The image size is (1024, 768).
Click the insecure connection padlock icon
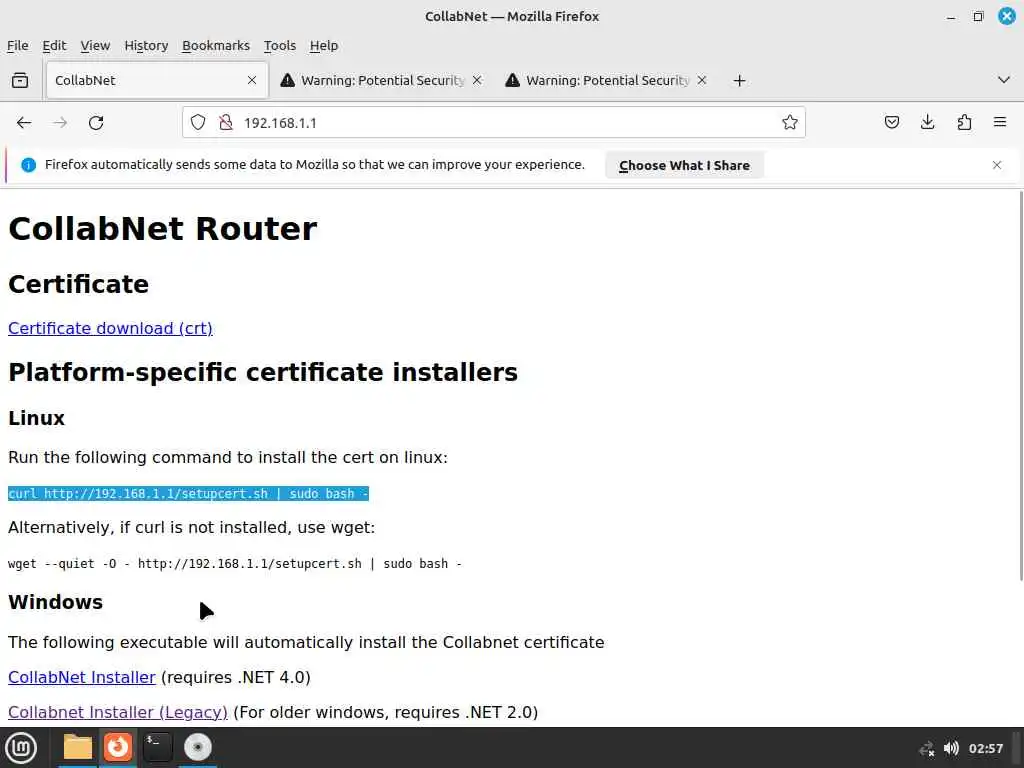point(226,122)
